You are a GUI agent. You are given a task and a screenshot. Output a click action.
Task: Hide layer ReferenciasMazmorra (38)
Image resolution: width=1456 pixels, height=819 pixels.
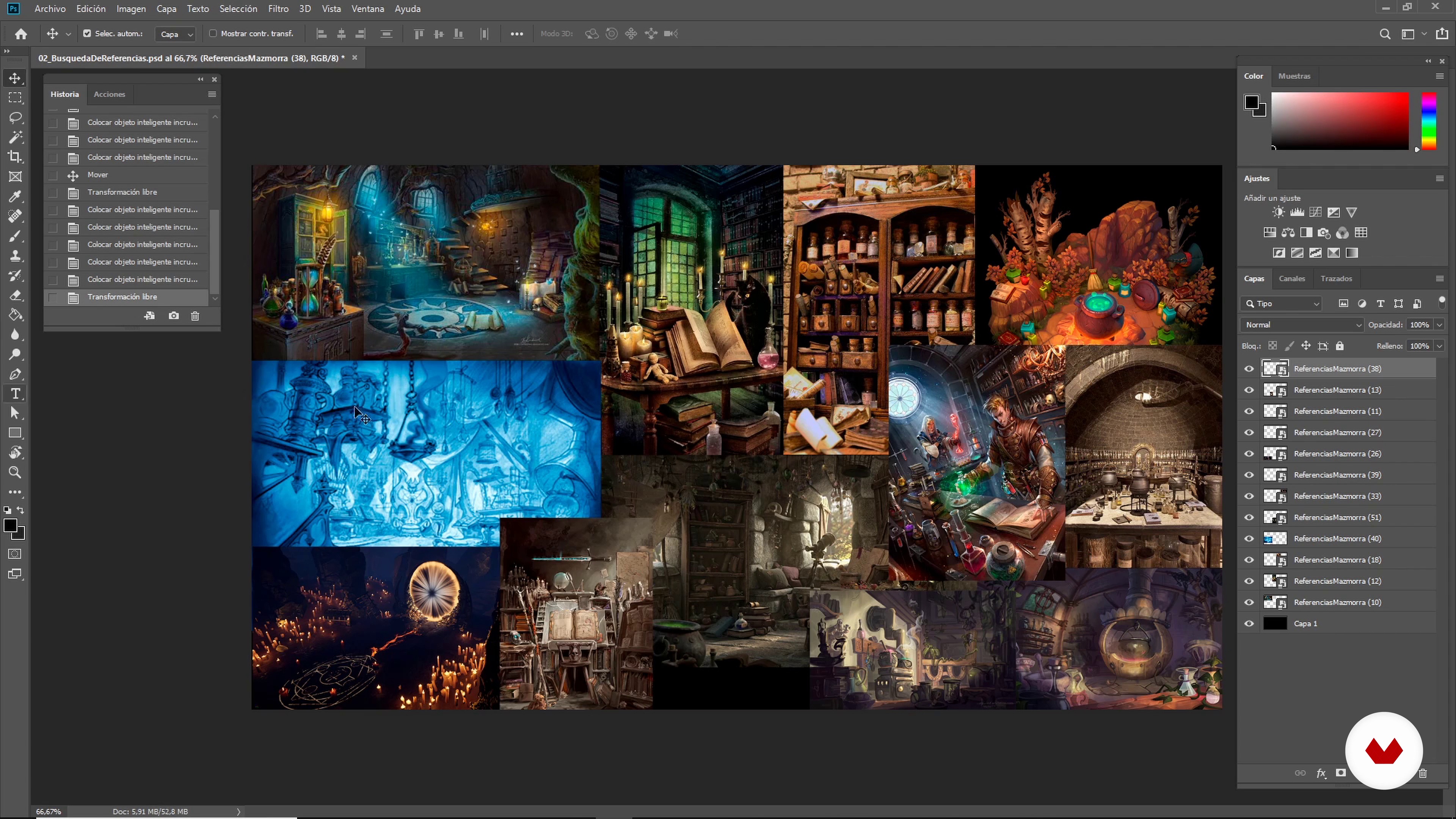point(1249,369)
